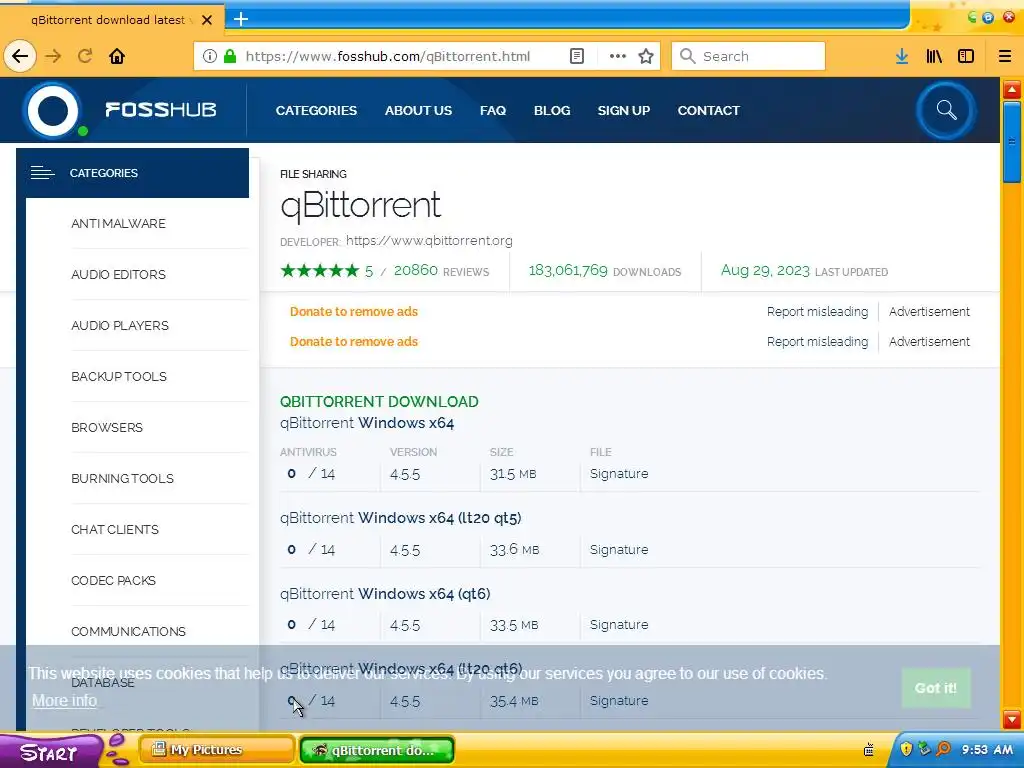Click second Donate to remove ads link
The image size is (1024, 768).
pyautogui.click(x=354, y=342)
